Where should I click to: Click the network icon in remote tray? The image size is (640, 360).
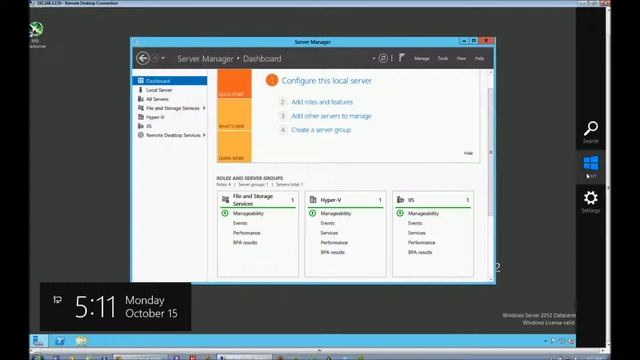(x=562, y=341)
